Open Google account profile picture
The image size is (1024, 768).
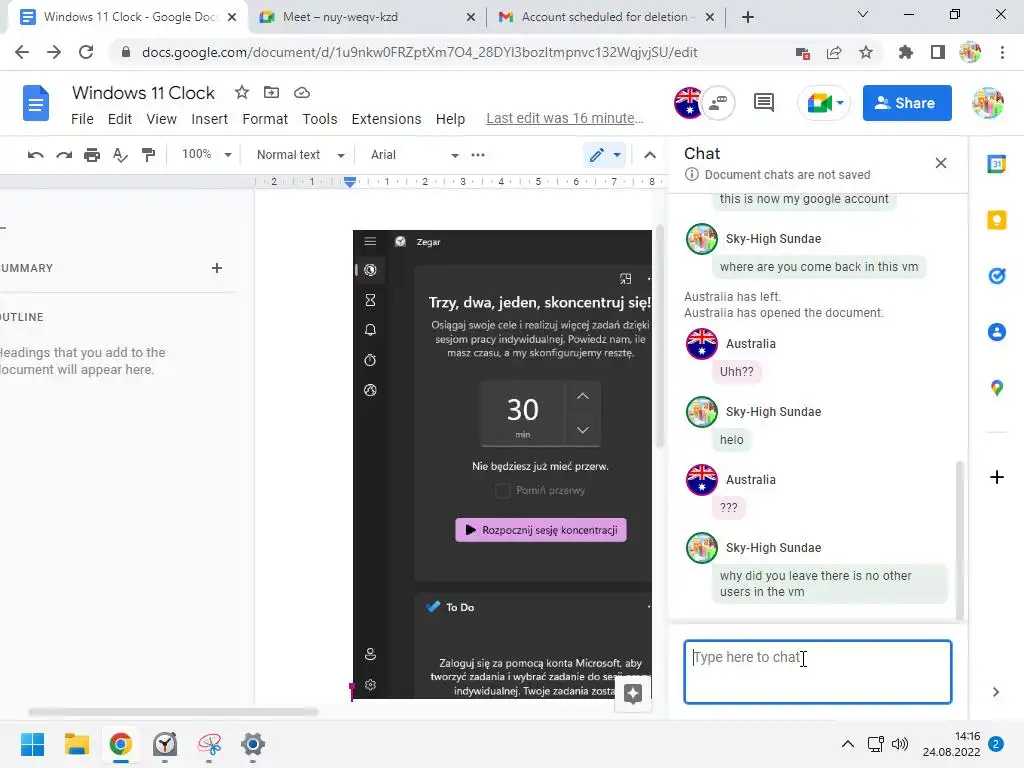(987, 103)
